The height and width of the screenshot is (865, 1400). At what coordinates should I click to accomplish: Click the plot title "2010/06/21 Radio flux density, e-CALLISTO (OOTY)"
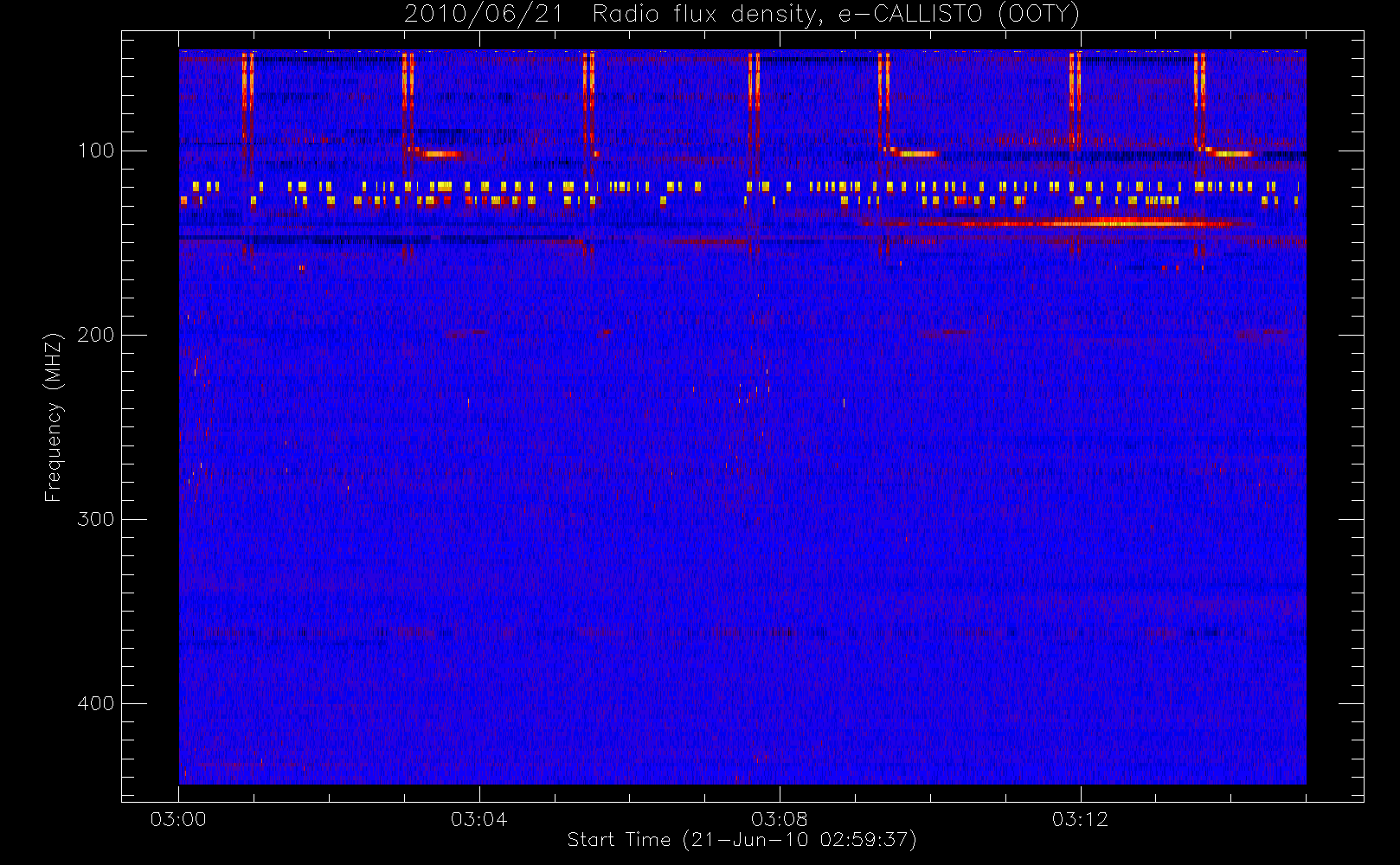(742, 14)
